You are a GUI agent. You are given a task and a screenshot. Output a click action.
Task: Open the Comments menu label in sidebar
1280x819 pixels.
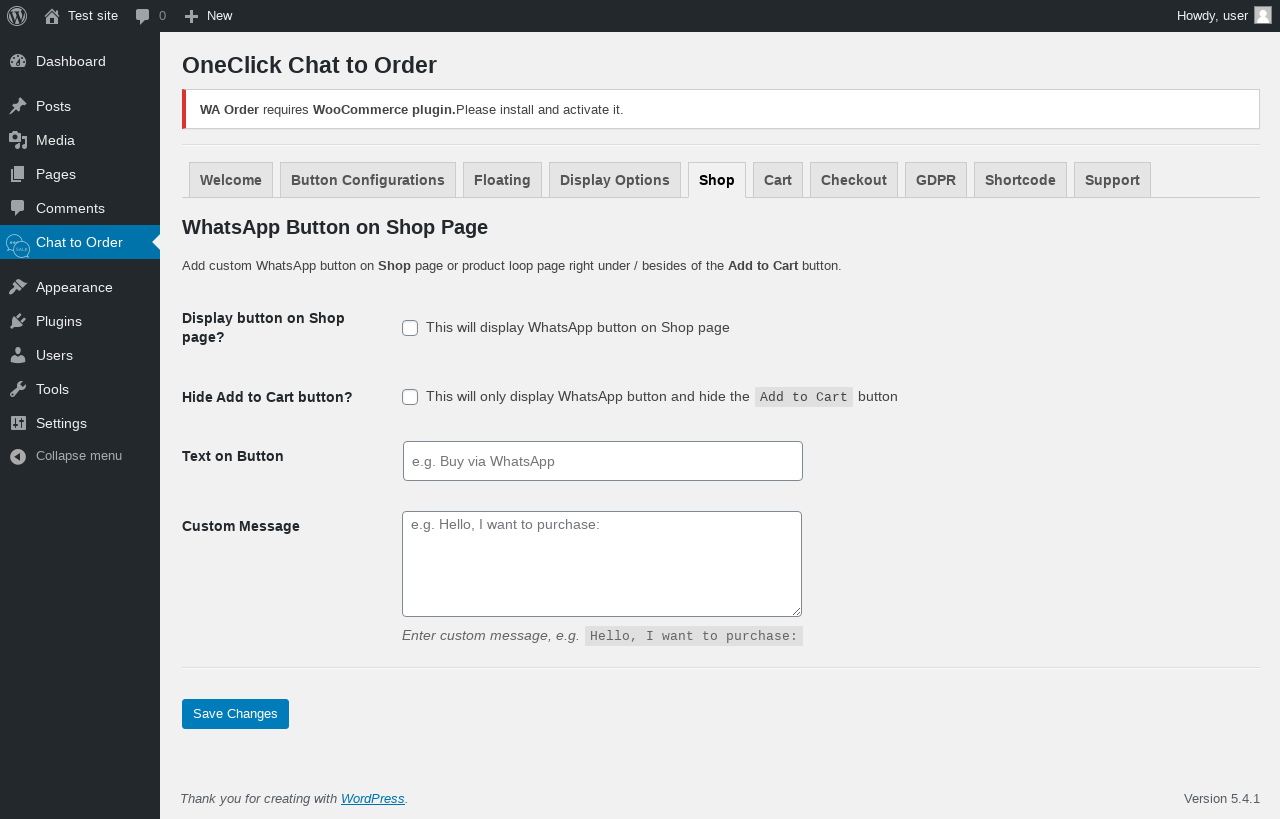(70, 208)
